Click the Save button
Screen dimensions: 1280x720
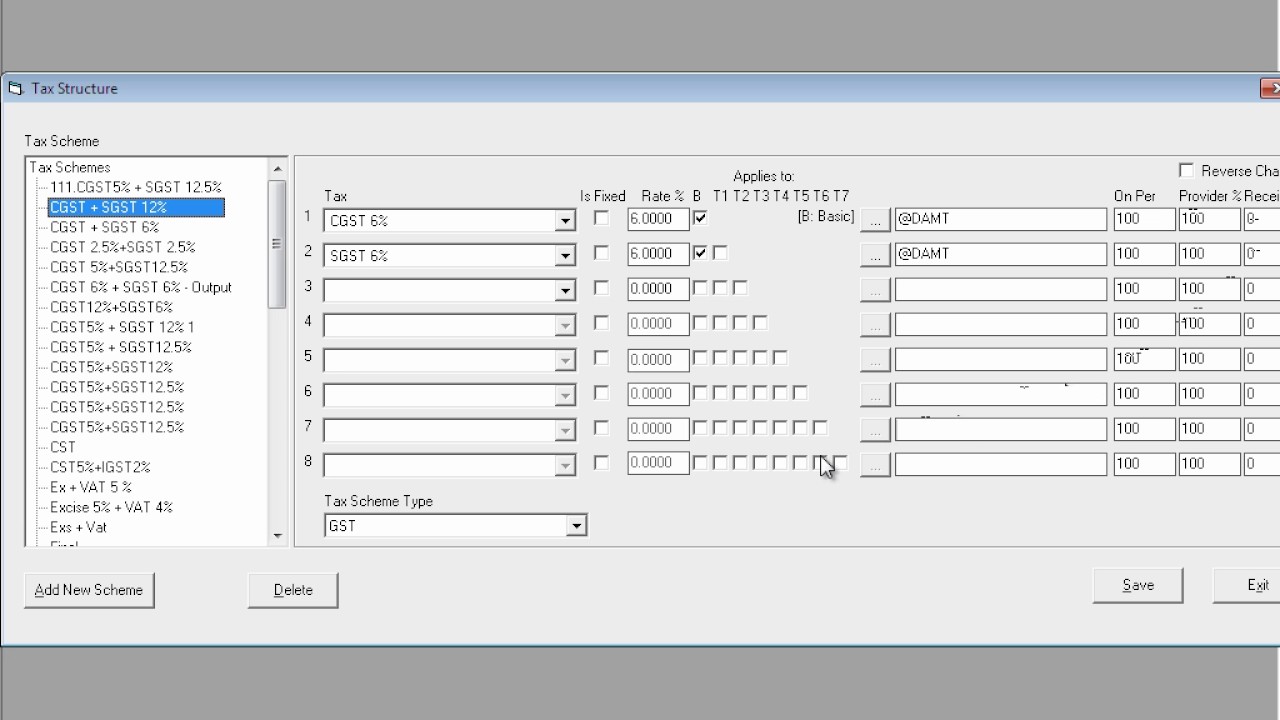tap(1138, 586)
